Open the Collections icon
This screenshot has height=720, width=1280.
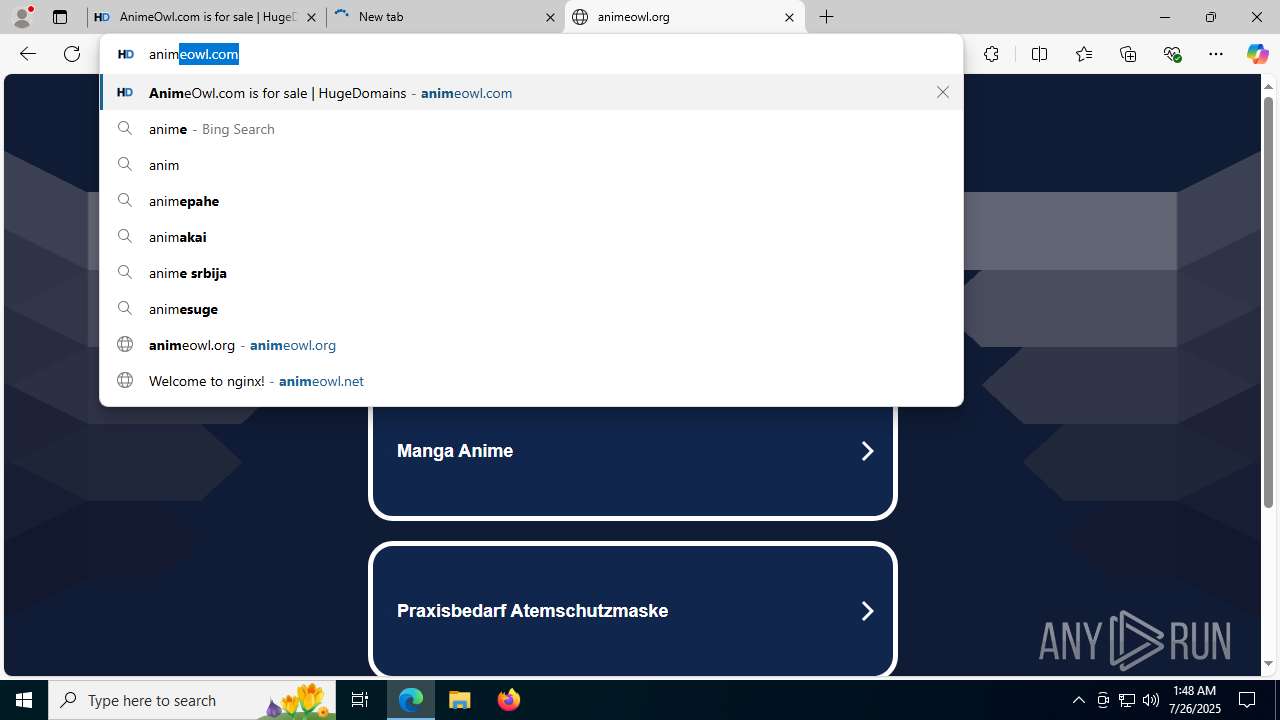pyautogui.click(x=1128, y=54)
